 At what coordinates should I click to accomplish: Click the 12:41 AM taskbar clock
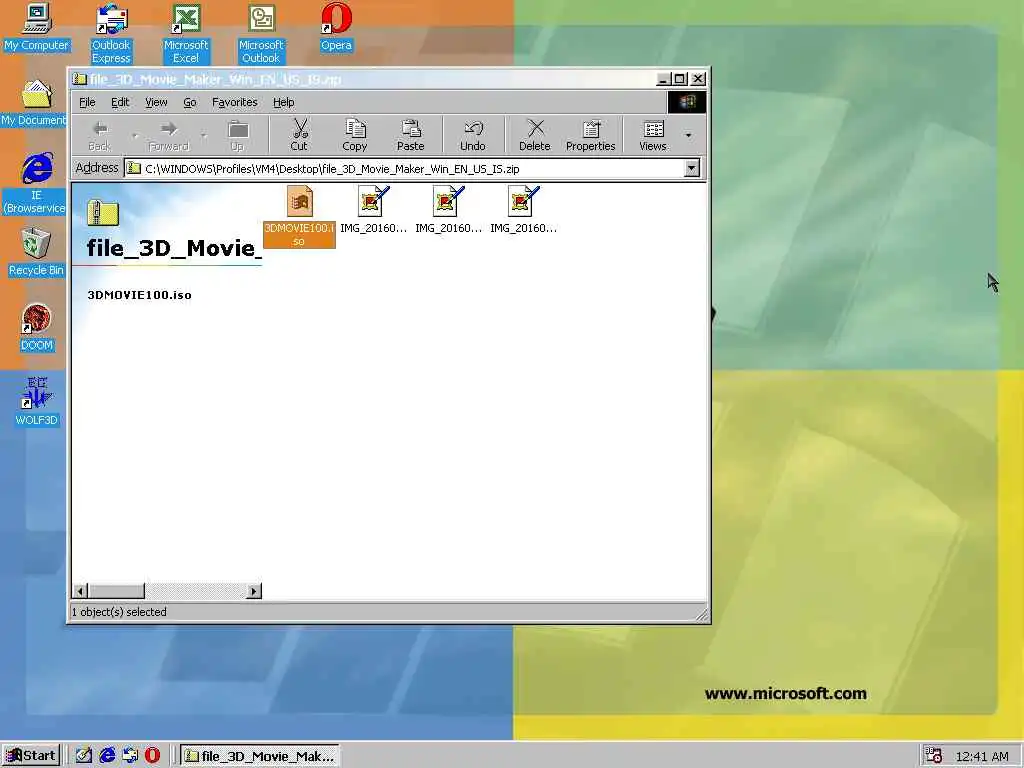(x=982, y=756)
